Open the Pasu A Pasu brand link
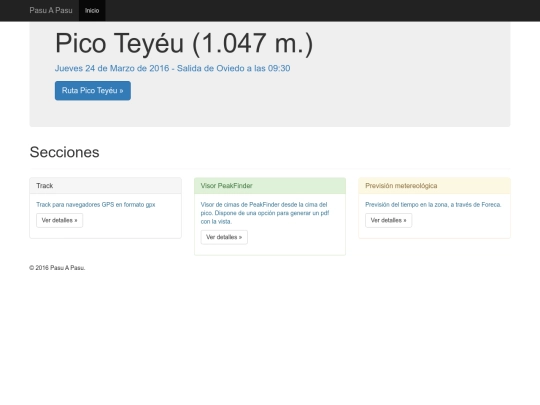Screen dimensions: 540x405 point(51,10)
